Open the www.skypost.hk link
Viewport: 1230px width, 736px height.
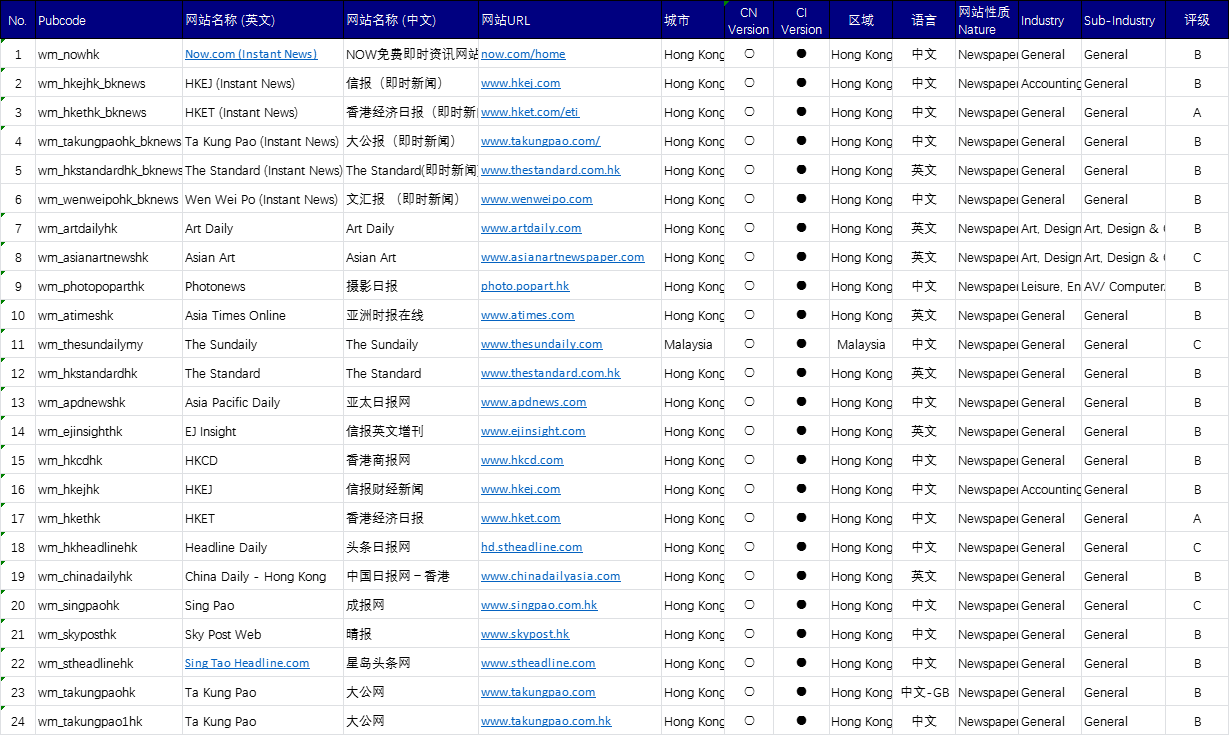[x=525, y=634]
